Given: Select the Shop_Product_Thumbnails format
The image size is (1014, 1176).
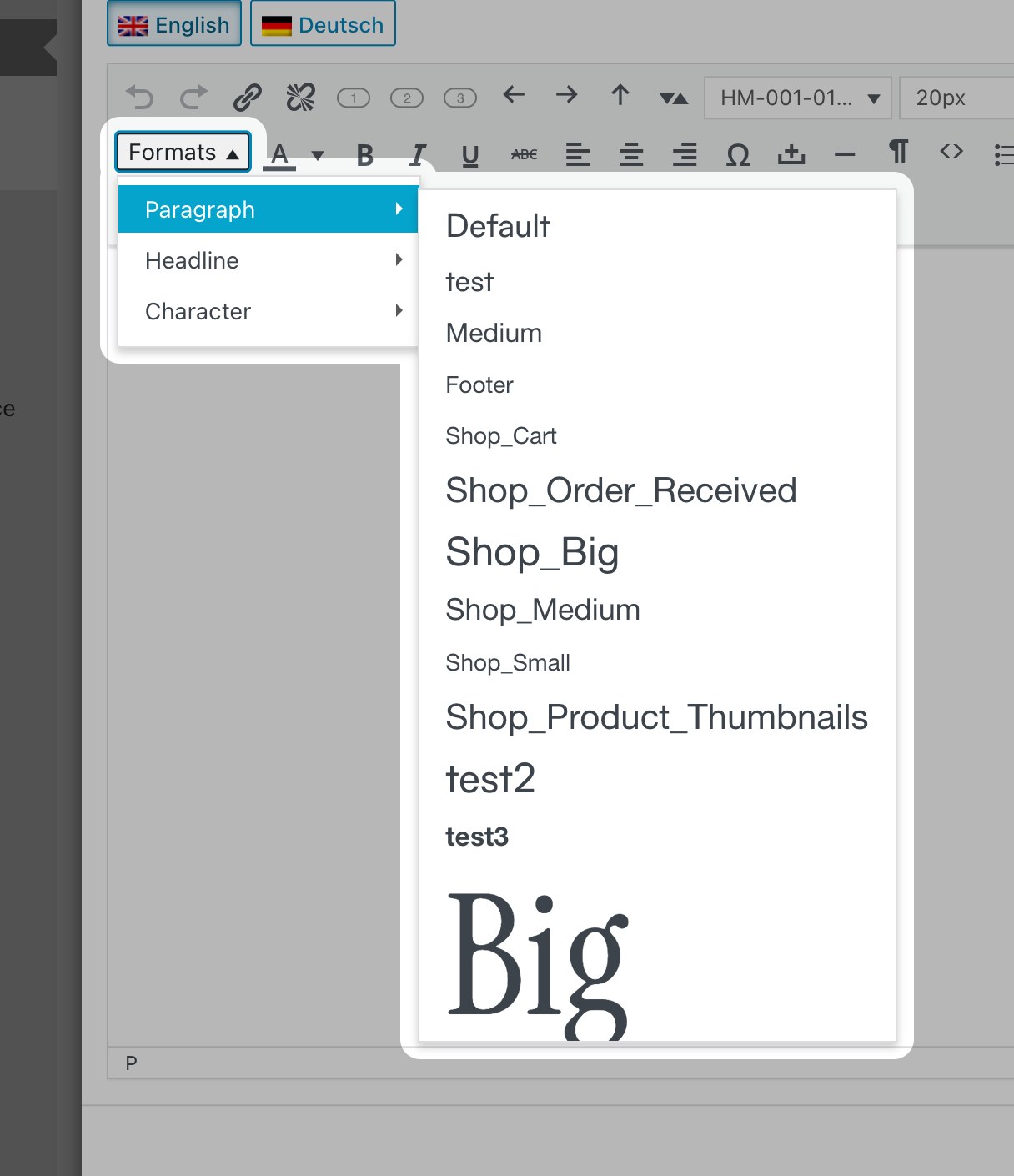Looking at the screenshot, I should [x=657, y=717].
